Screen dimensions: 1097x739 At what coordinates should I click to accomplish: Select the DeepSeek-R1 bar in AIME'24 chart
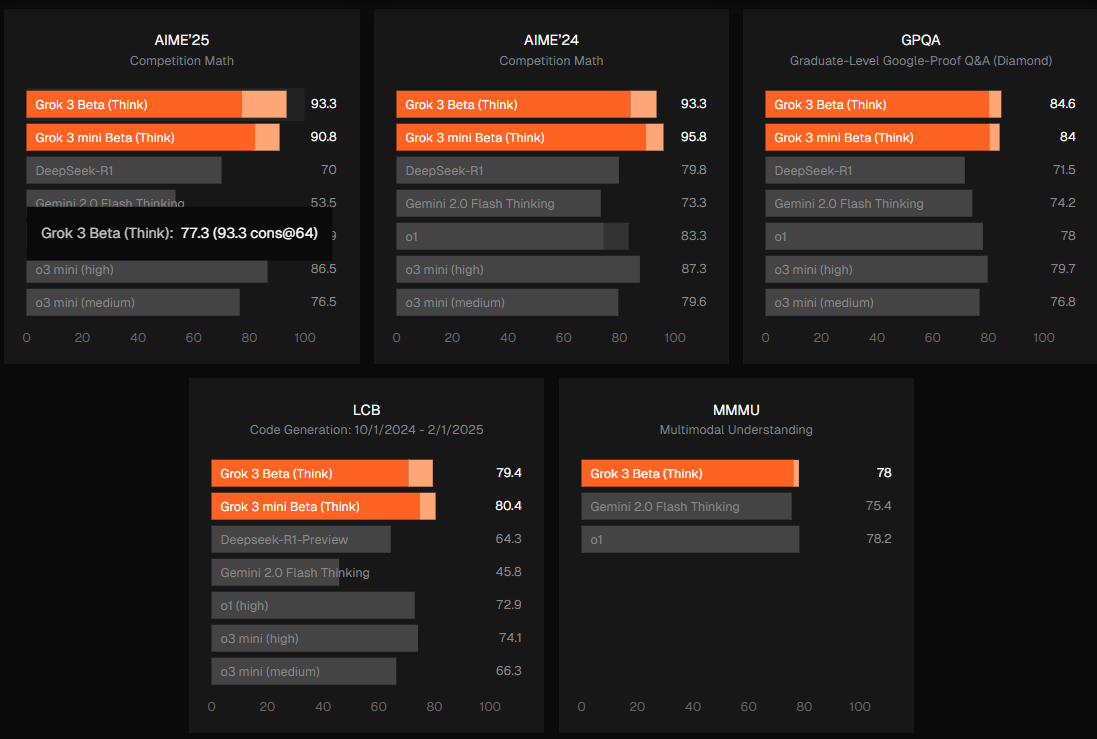507,170
